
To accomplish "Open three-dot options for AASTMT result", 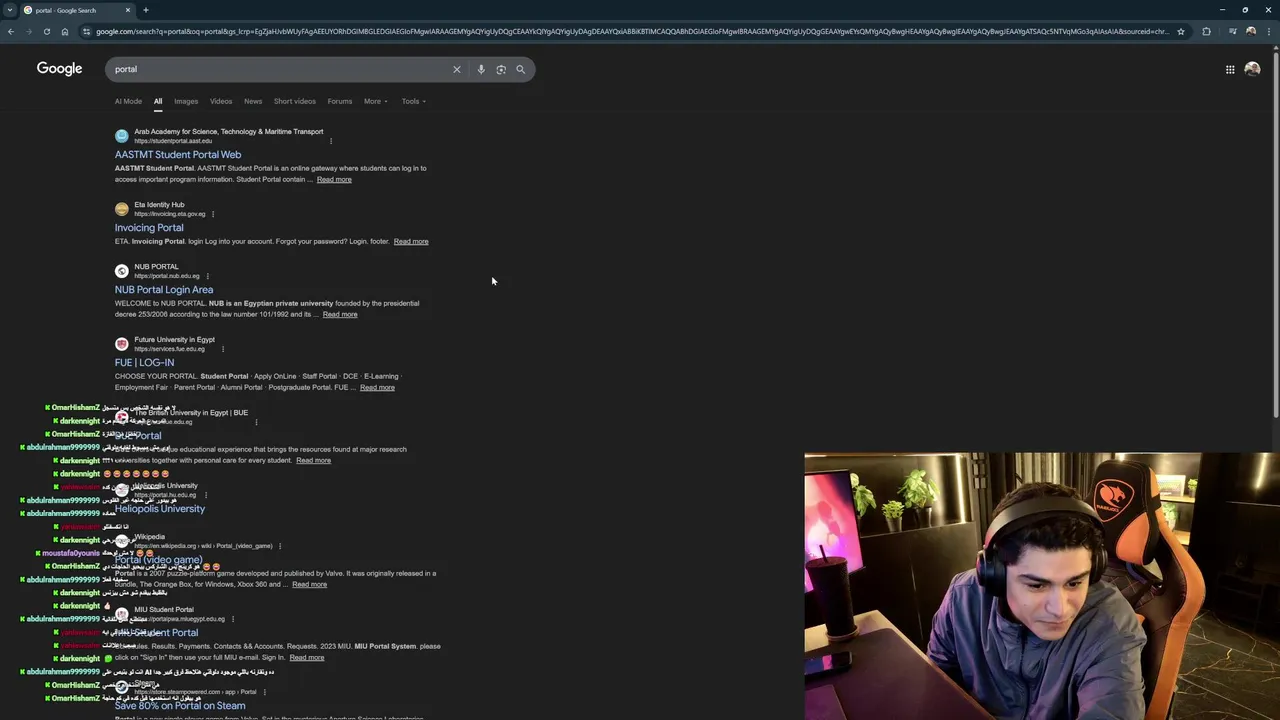I will click(331, 141).
